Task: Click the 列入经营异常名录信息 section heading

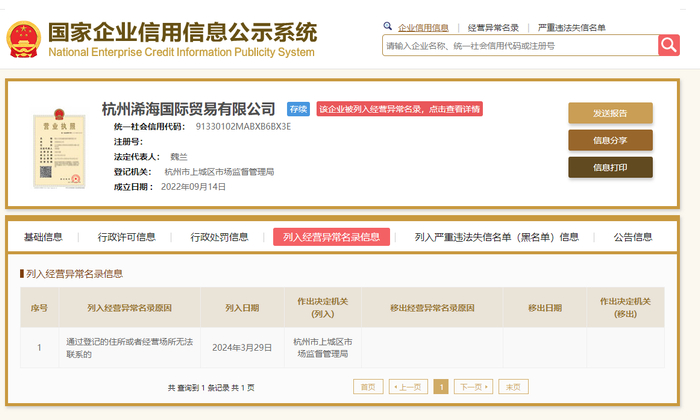Action: click(74, 274)
